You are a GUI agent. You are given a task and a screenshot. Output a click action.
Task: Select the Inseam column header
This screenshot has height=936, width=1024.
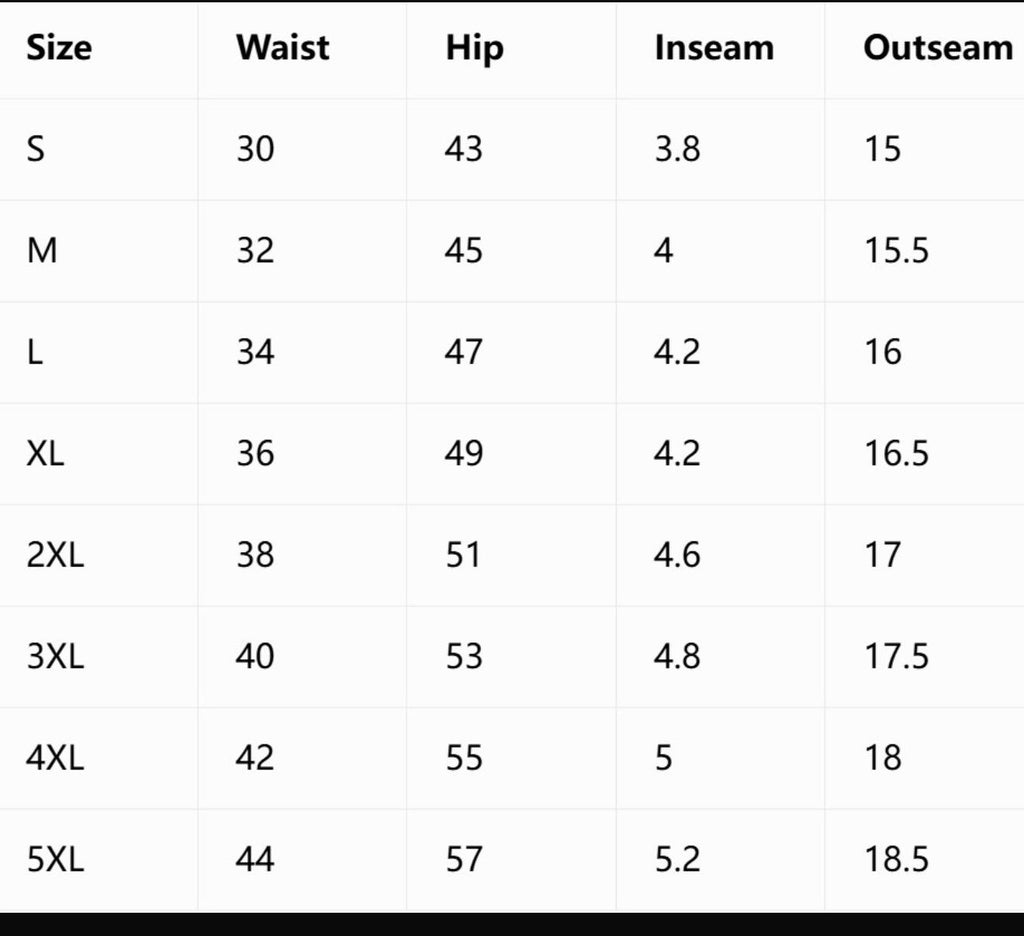pos(714,48)
